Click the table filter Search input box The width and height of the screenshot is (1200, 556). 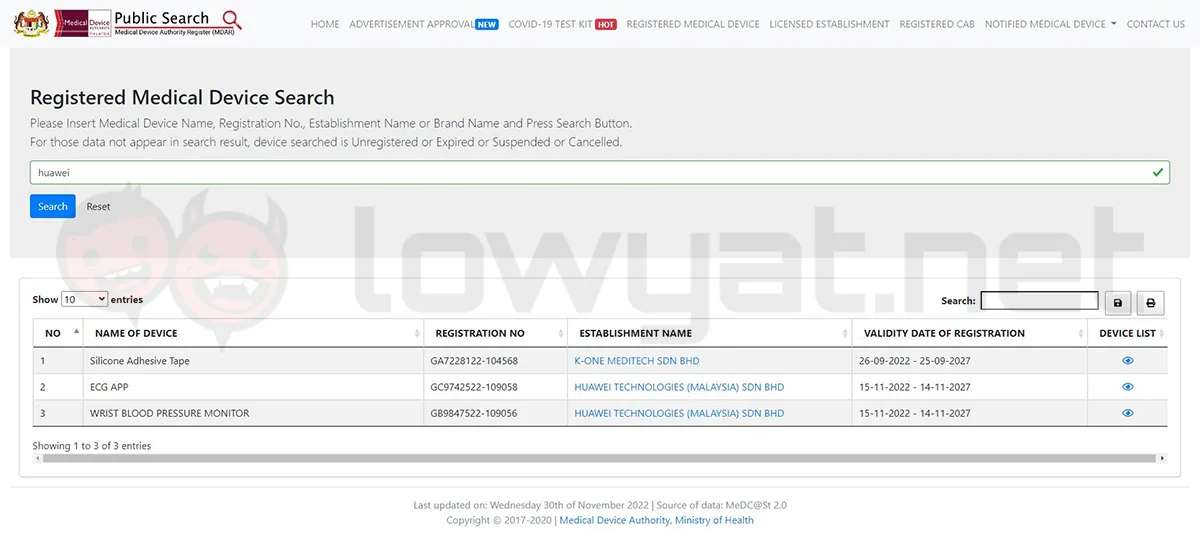pyautogui.click(x=1039, y=300)
